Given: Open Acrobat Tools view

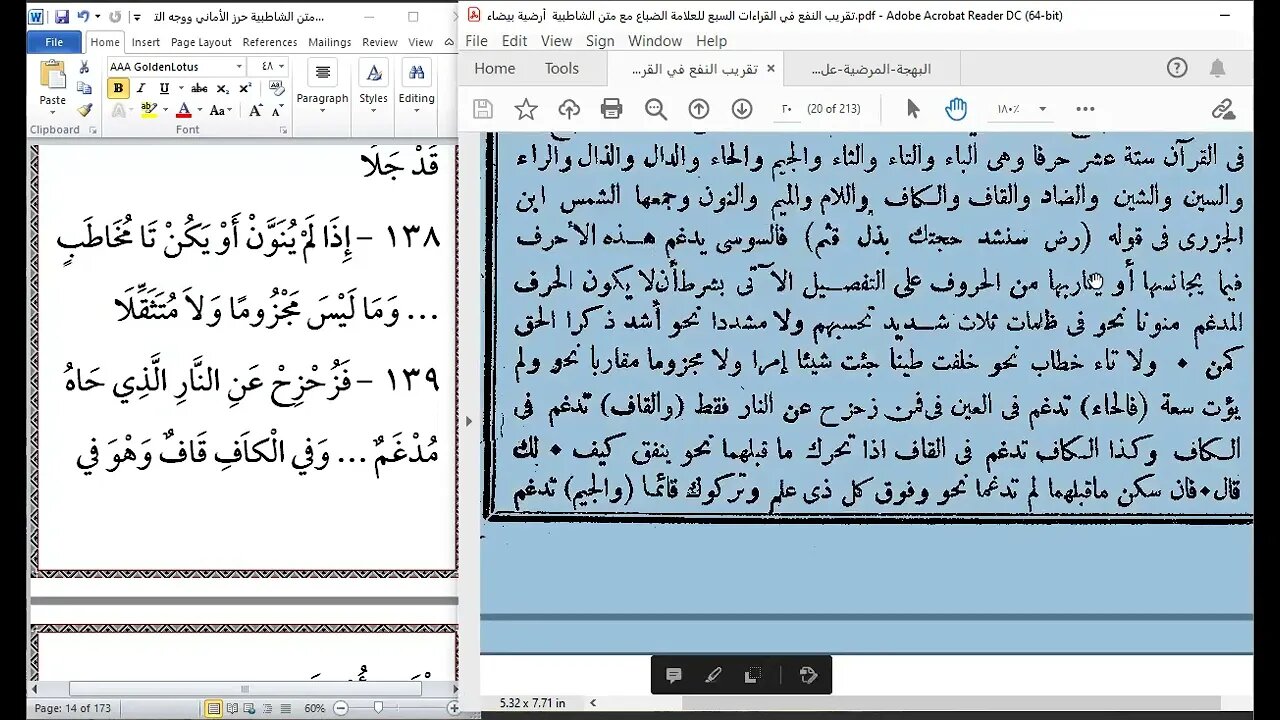Looking at the screenshot, I should [562, 68].
